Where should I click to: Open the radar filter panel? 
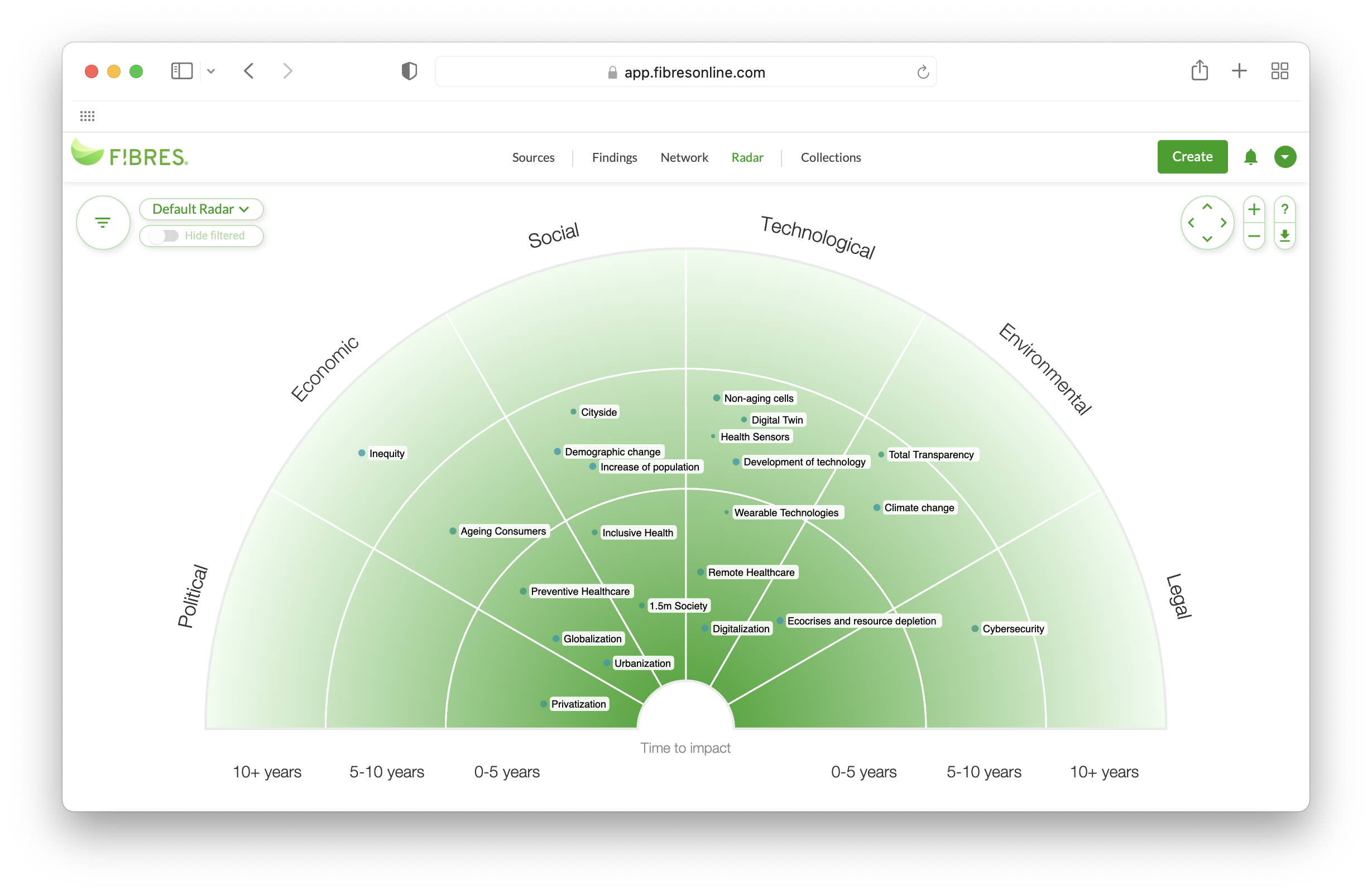coord(103,223)
